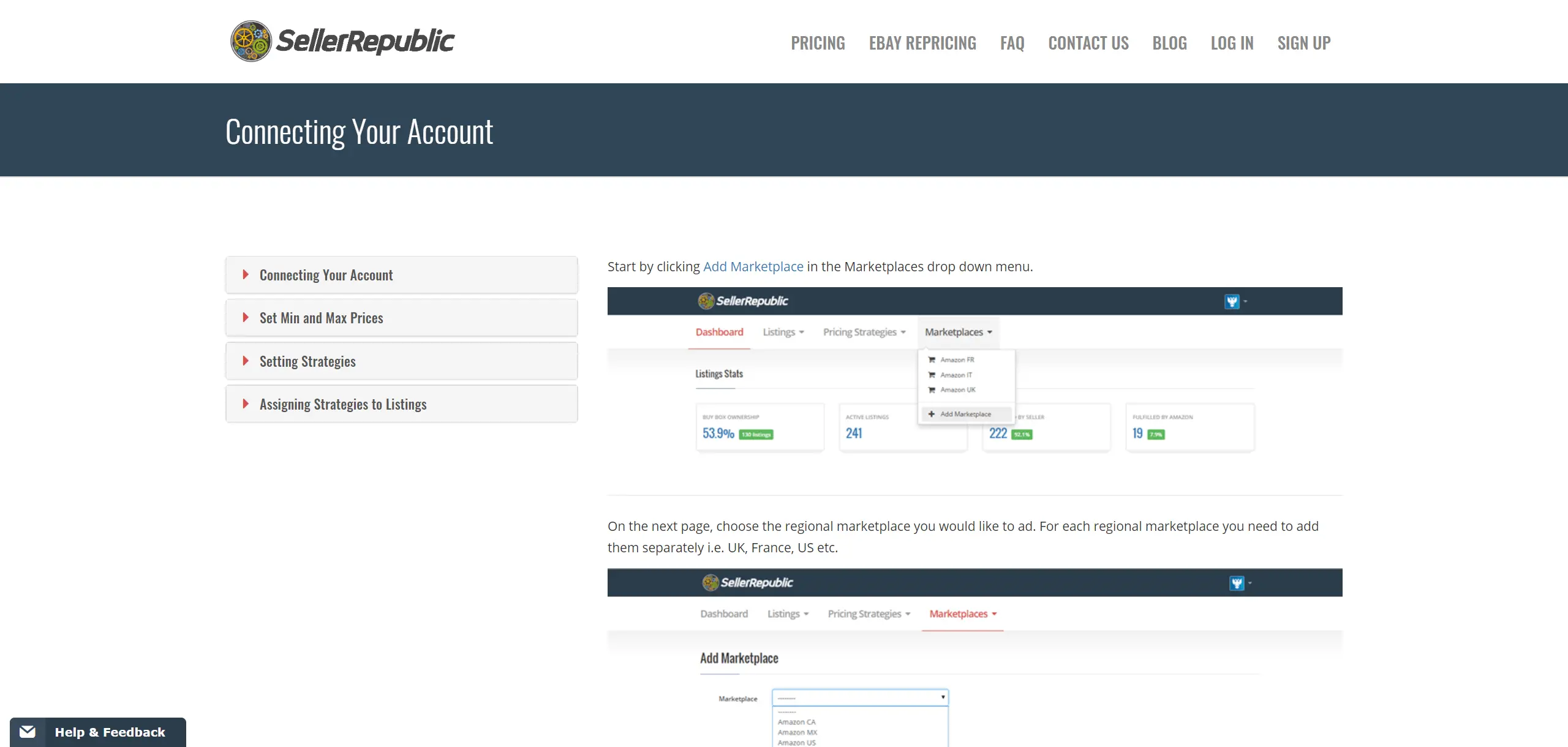Click the envelope icon in Help & Feedback
1568x747 pixels.
28,732
